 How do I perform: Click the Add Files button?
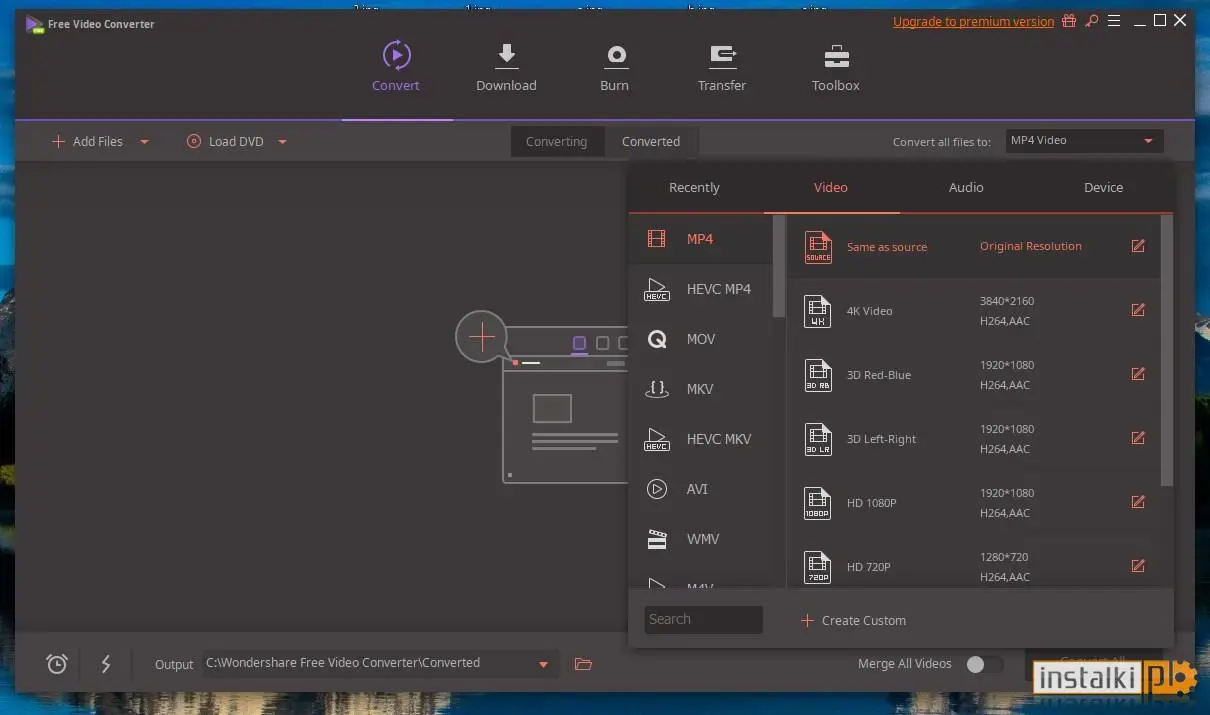[x=87, y=142]
